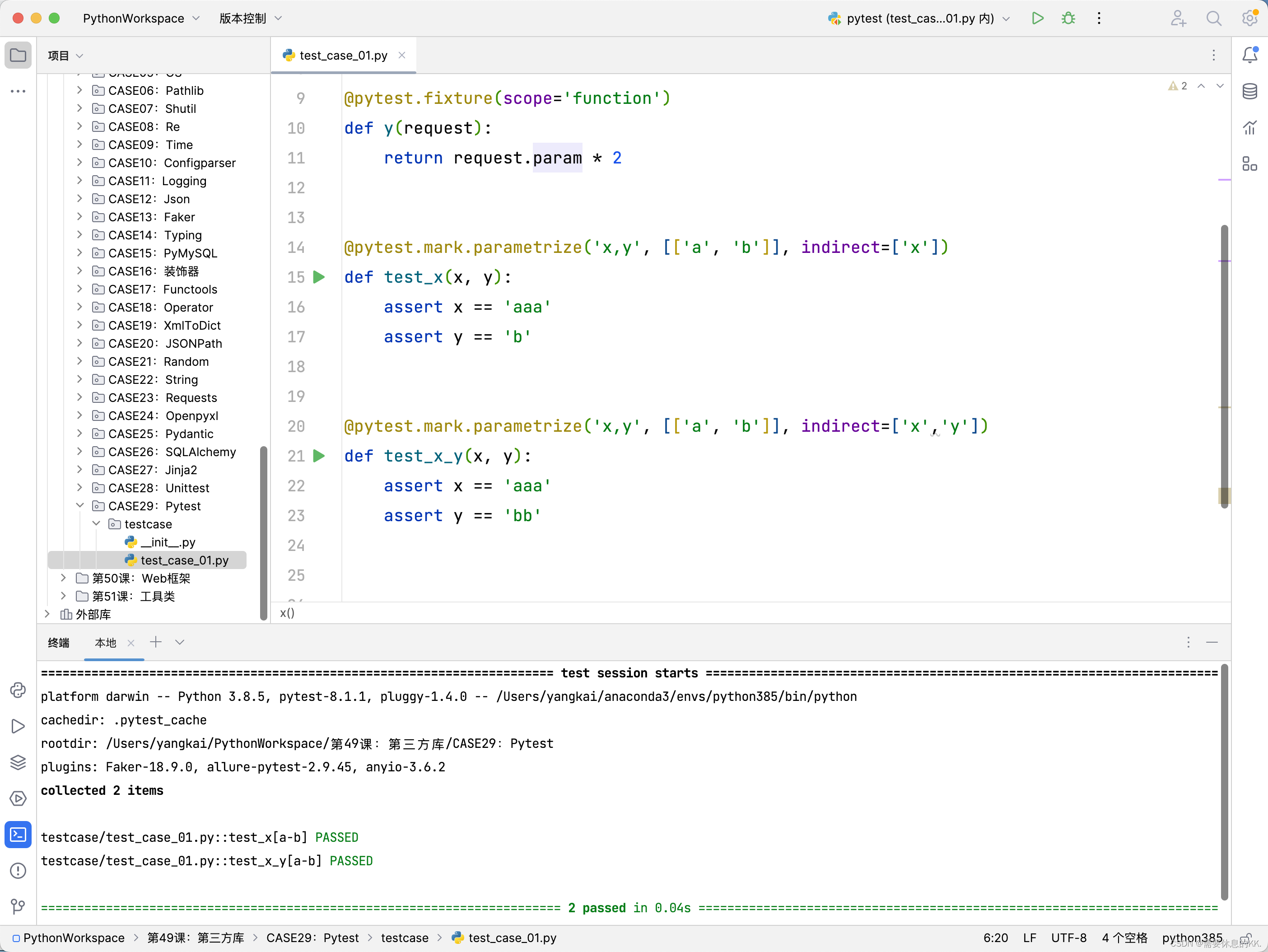
Task: Open new terminal session options chevron
Action: tap(179, 643)
